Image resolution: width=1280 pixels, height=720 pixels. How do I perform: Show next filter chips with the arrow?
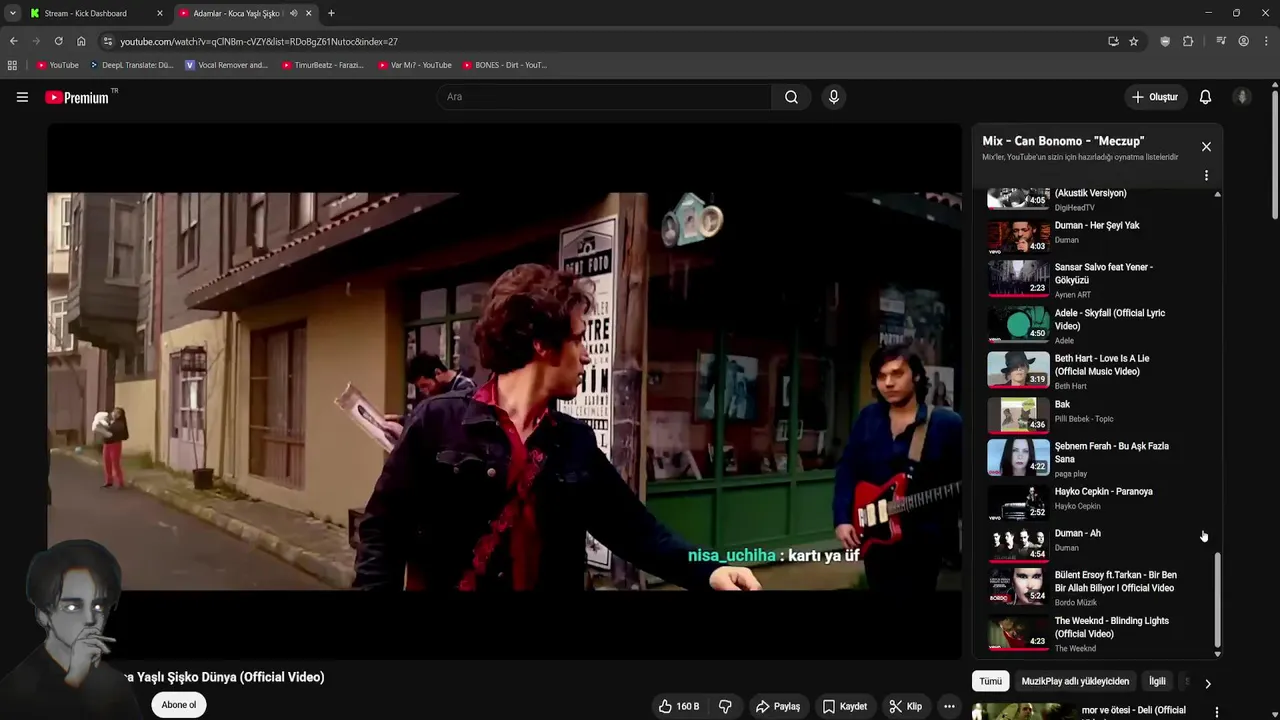point(1207,684)
